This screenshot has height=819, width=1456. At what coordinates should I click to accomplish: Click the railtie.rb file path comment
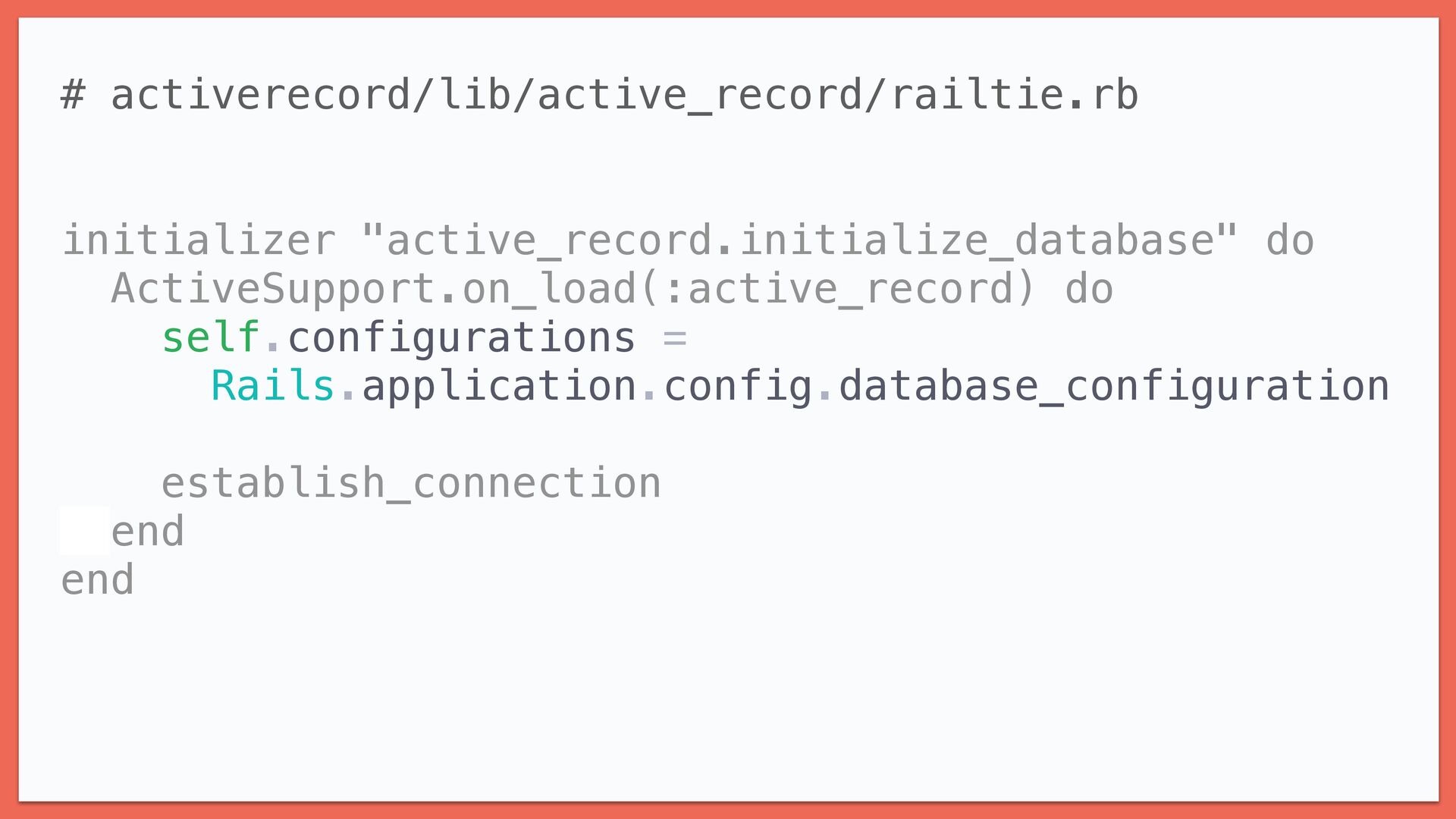[x=623, y=96]
